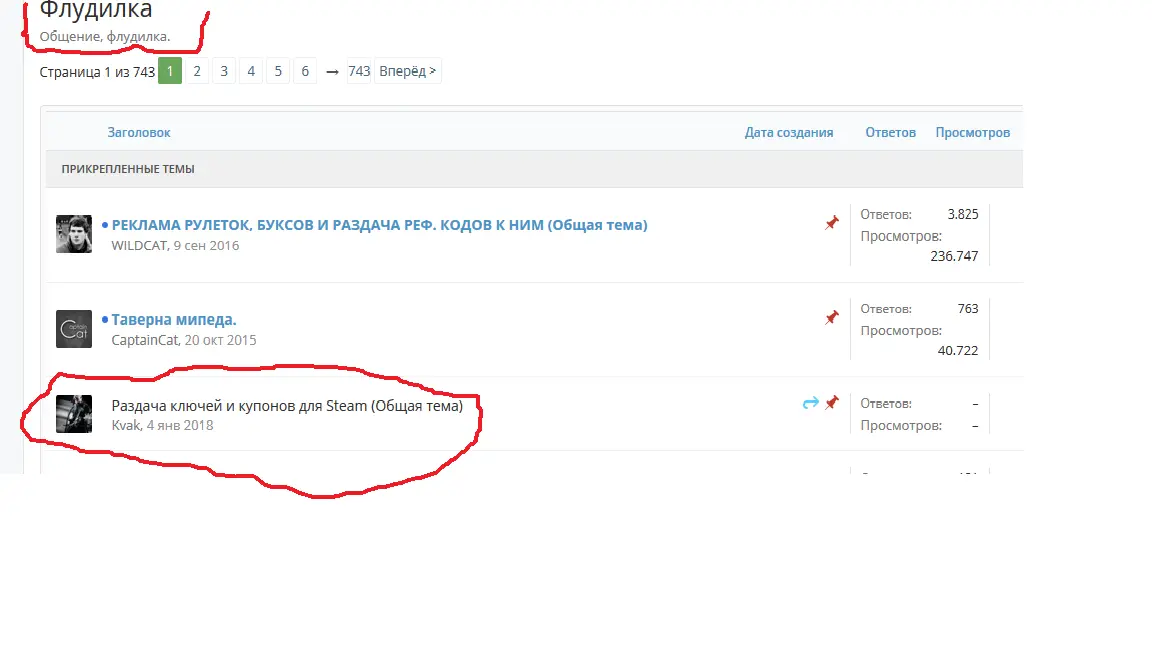
Task: Click unread dot beside Таверна мипеда
Action: 105,320
